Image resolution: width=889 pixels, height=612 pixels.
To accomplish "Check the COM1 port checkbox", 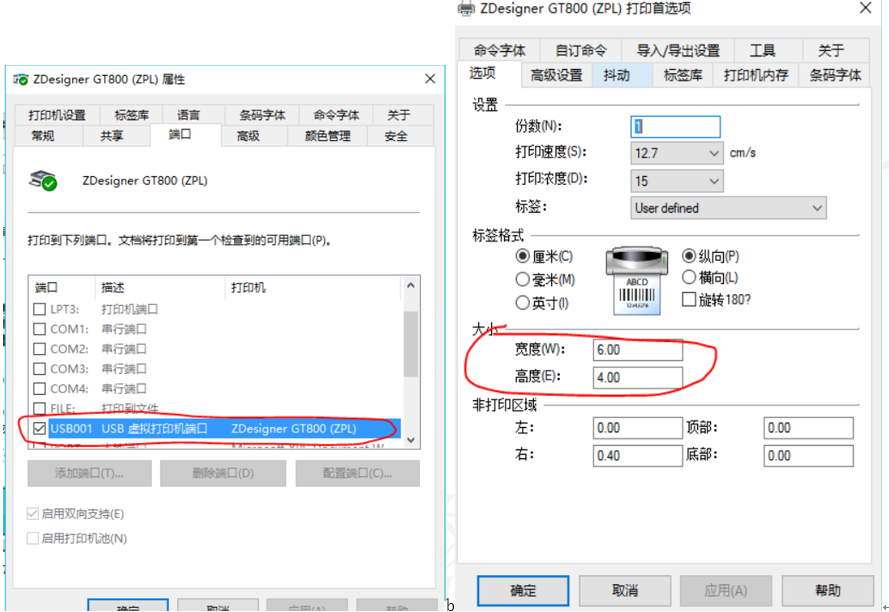I will [40, 329].
